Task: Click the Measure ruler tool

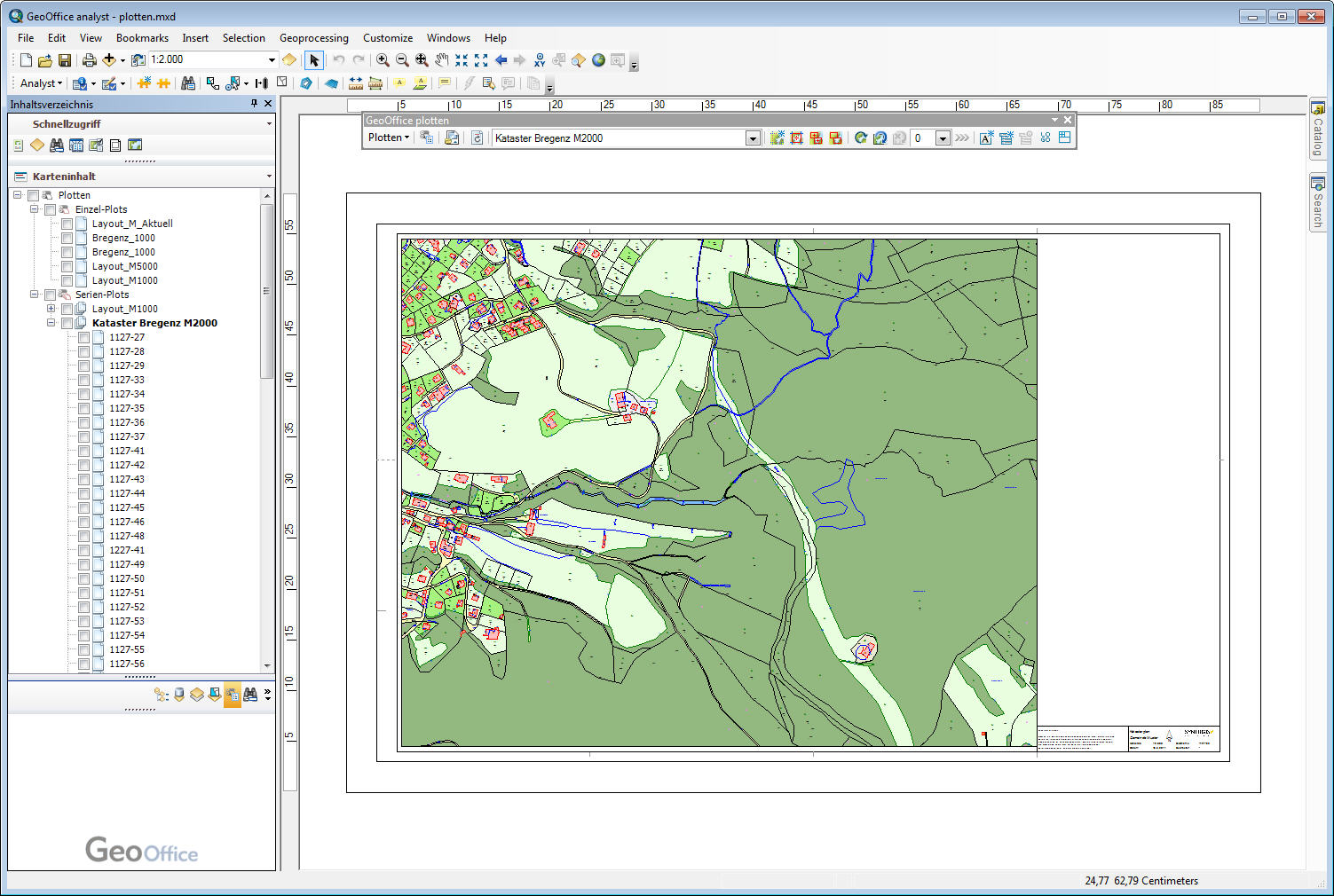Action: click(x=355, y=83)
